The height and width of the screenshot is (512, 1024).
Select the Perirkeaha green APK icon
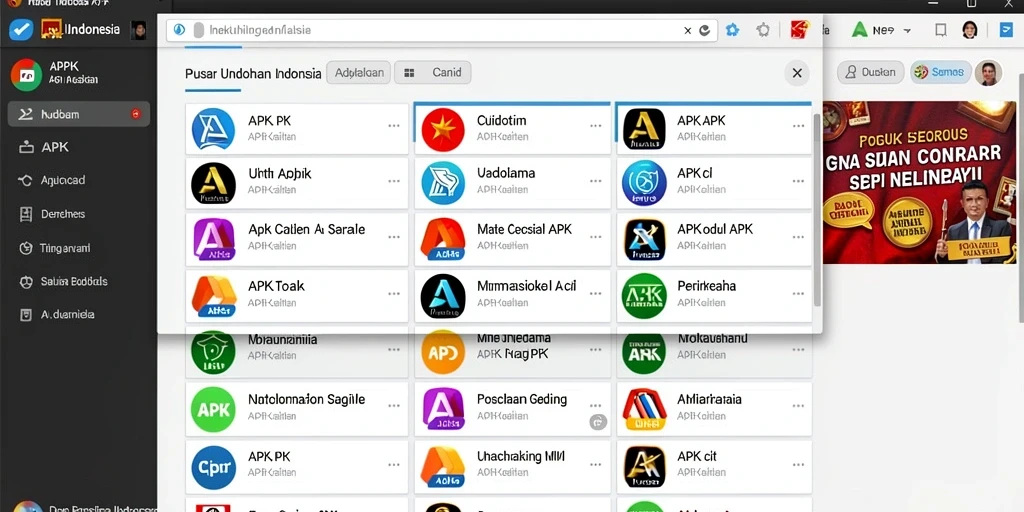point(644,296)
